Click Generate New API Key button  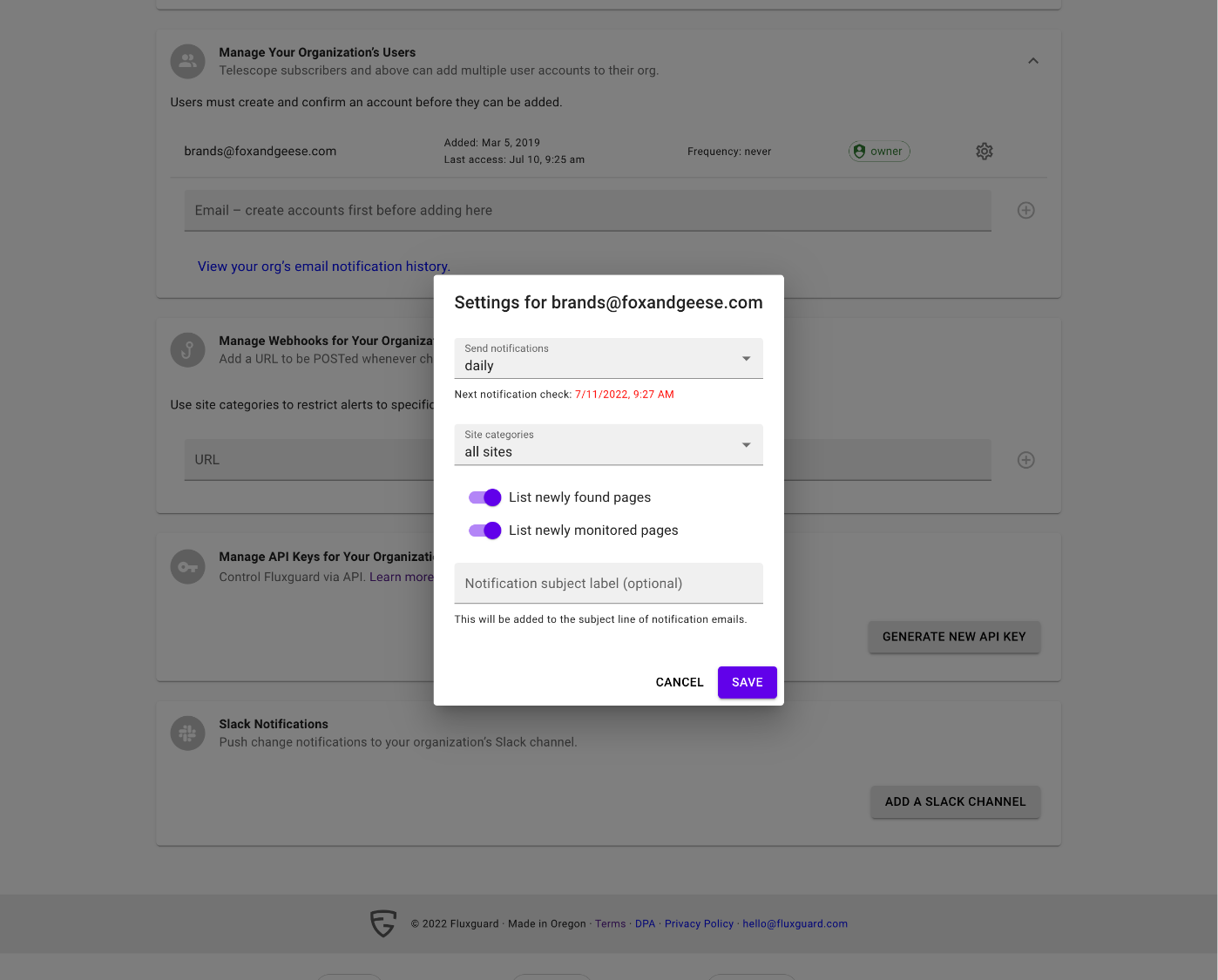pyautogui.click(x=954, y=637)
